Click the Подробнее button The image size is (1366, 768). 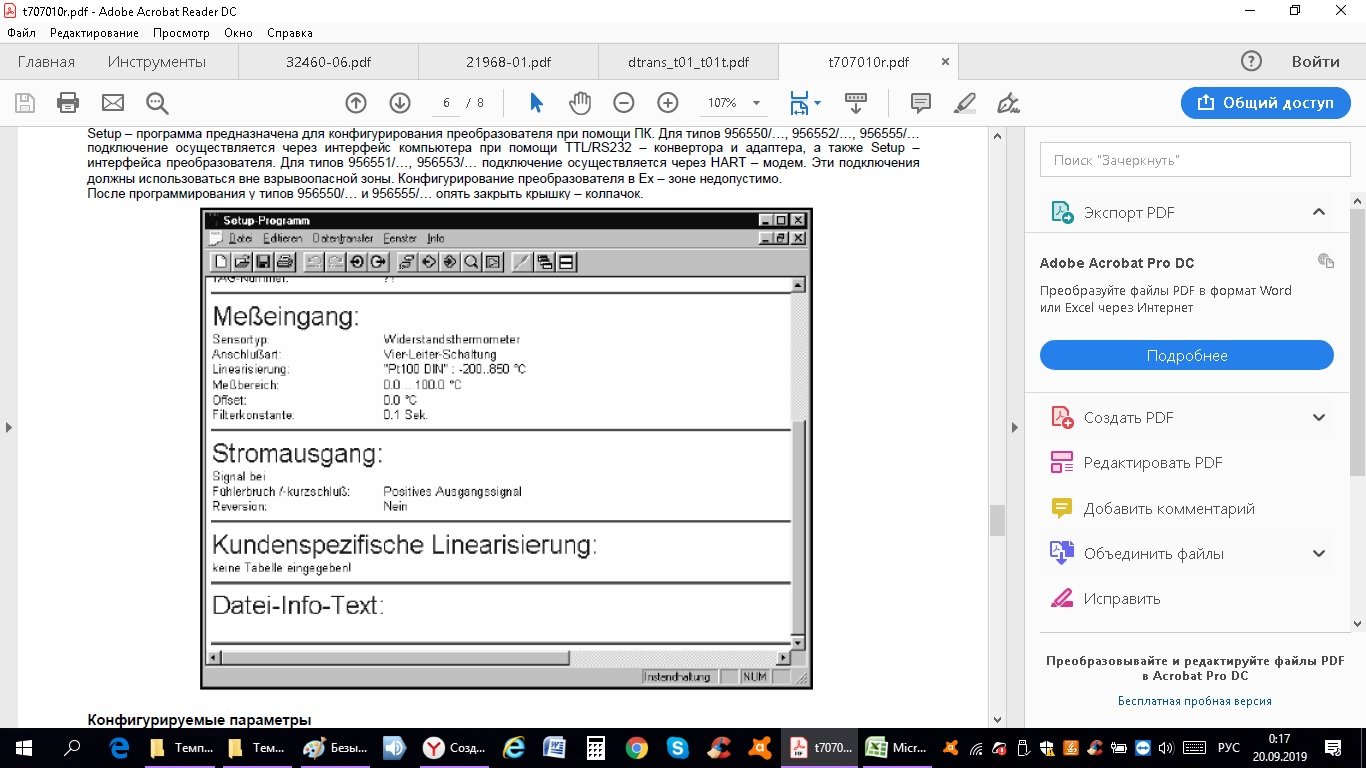click(x=1186, y=356)
